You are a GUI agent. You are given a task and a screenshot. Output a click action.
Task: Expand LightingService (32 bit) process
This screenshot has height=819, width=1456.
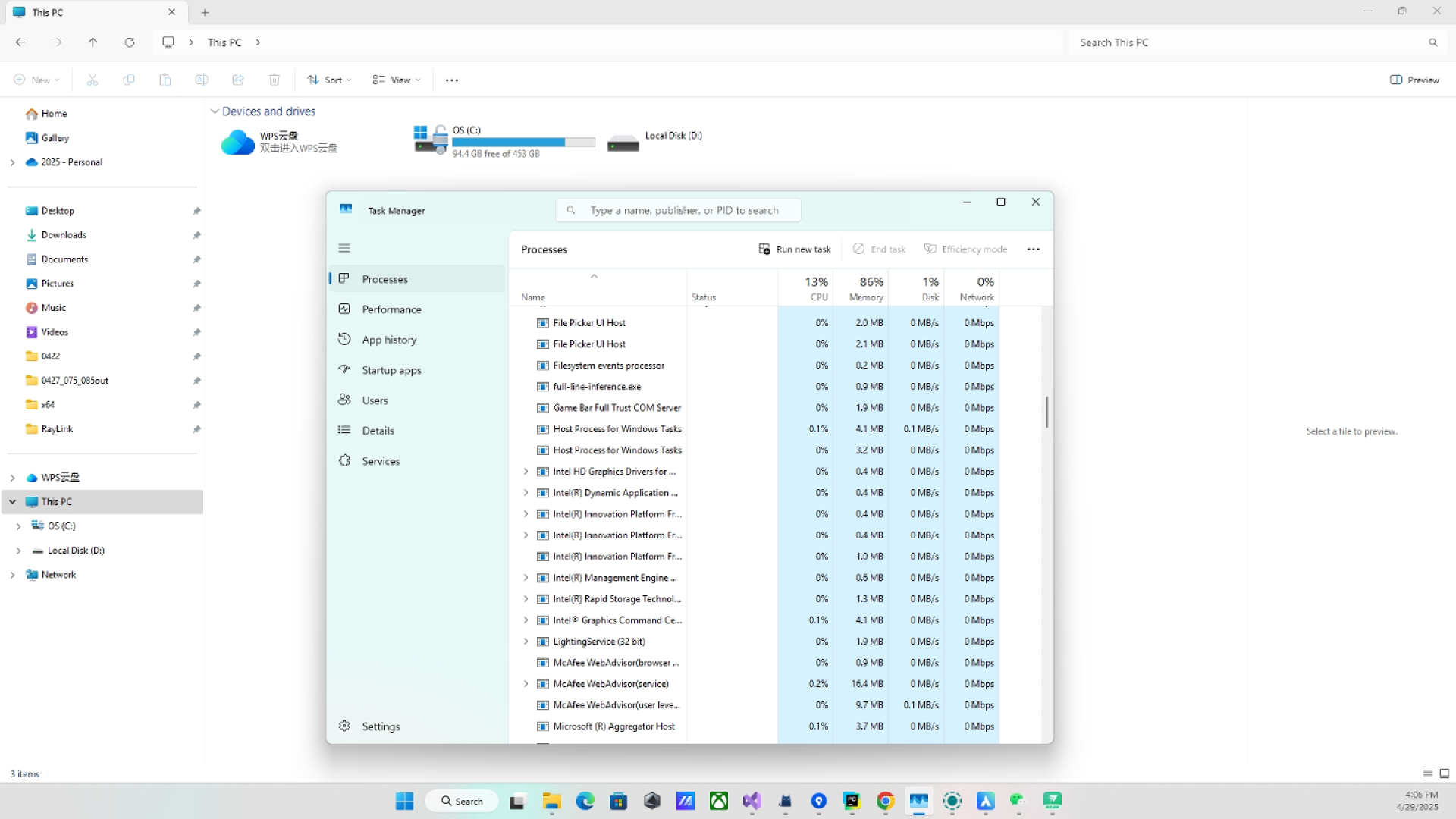[526, 642]
